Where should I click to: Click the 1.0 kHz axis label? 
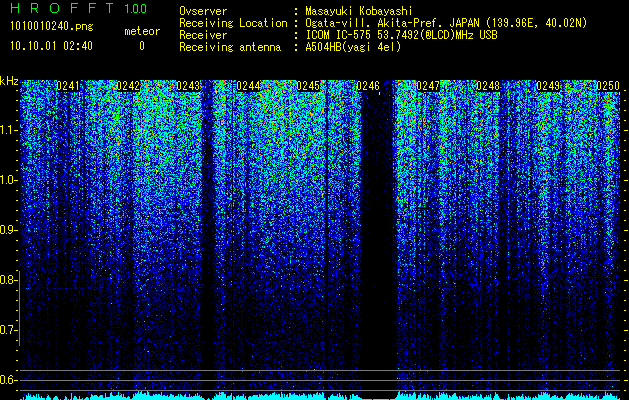7,180
